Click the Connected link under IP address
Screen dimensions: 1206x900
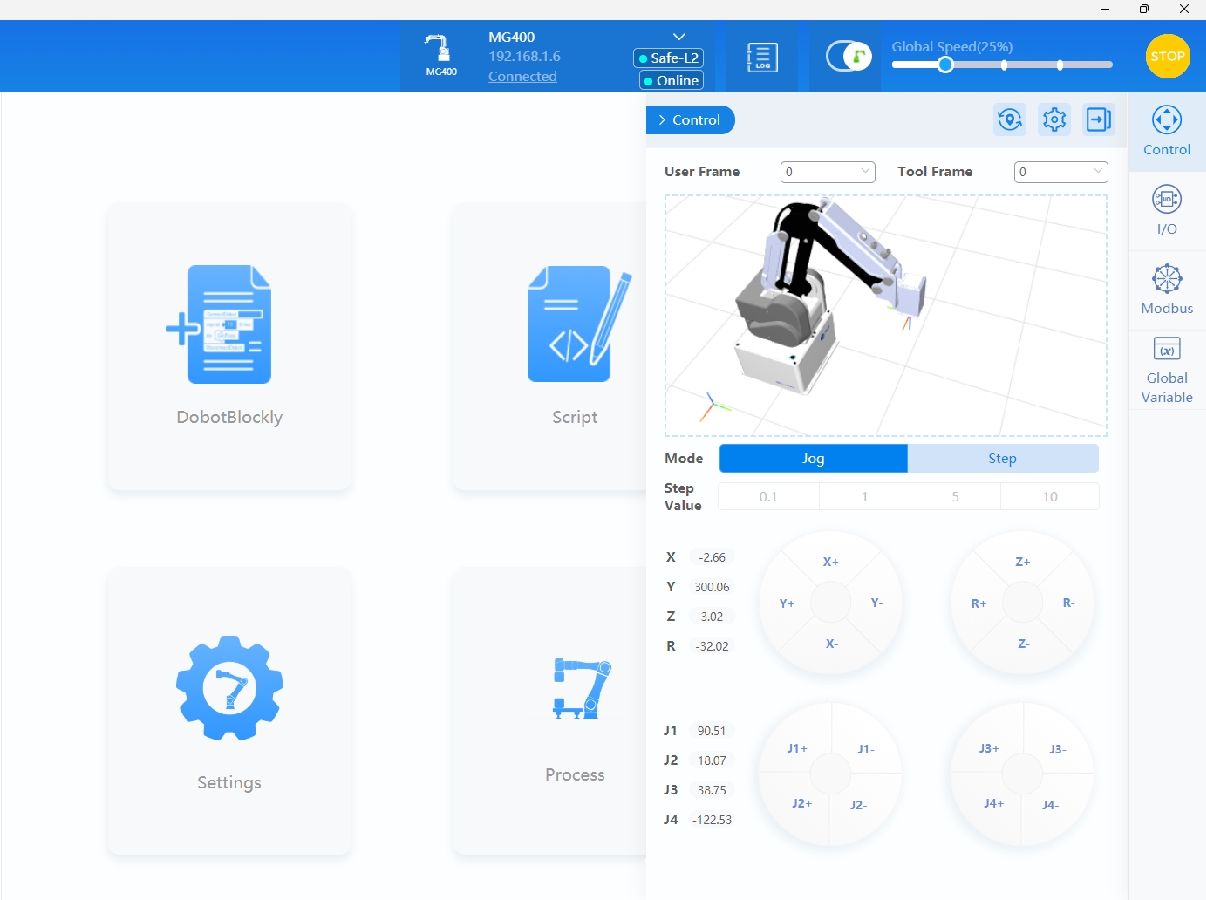tap(522, 76)
